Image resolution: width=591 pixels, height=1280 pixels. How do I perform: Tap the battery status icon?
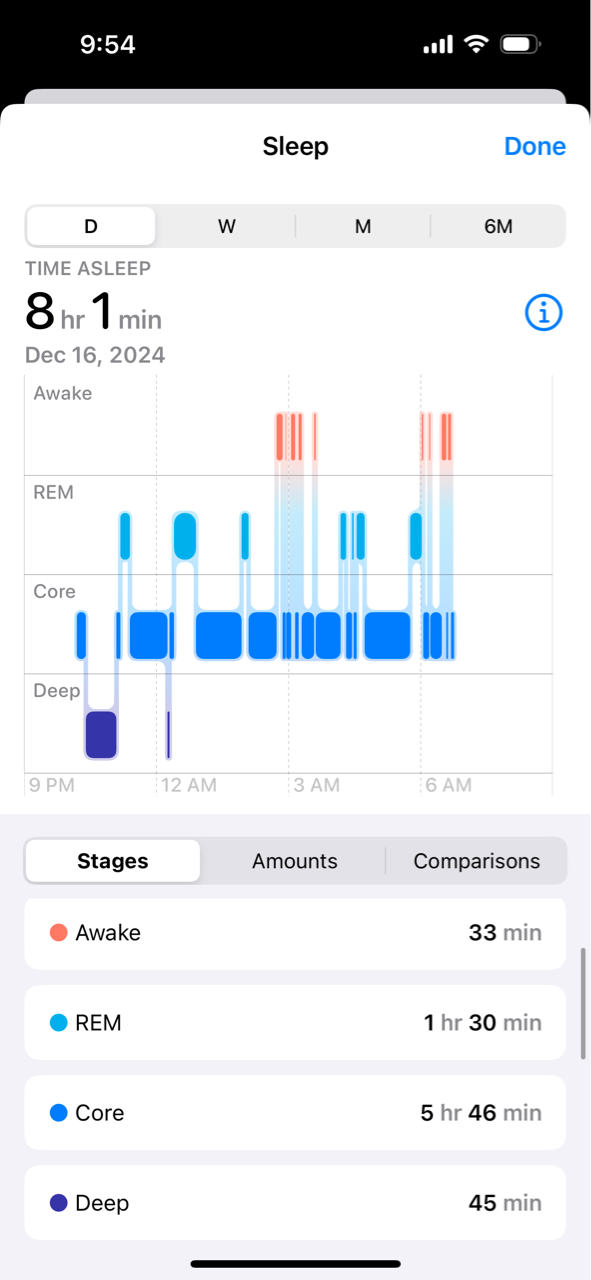521,44
